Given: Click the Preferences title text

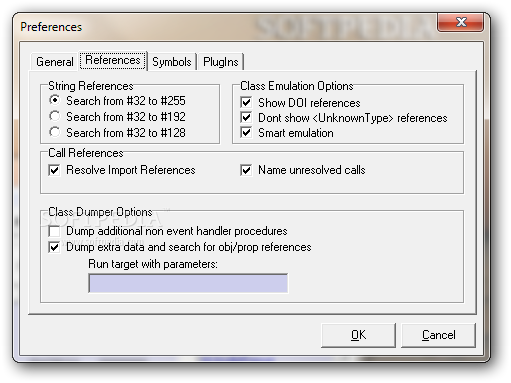Looking at the screenshot, I should pyautogui.click(x=51, y=27).
